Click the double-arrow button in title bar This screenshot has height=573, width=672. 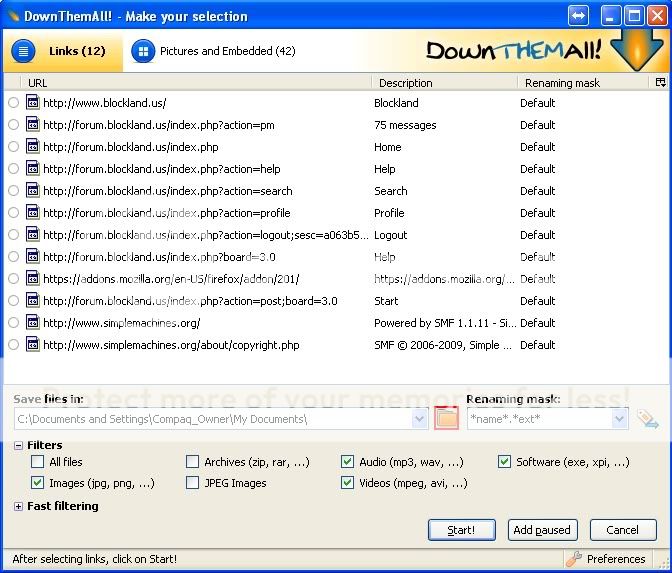[578, 16]
